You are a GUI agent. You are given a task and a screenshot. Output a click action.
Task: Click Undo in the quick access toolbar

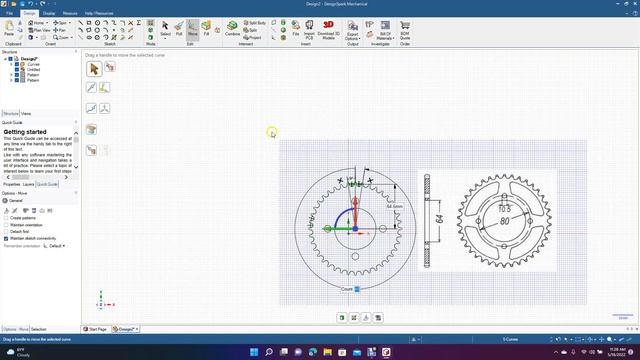tap(31, 4)
